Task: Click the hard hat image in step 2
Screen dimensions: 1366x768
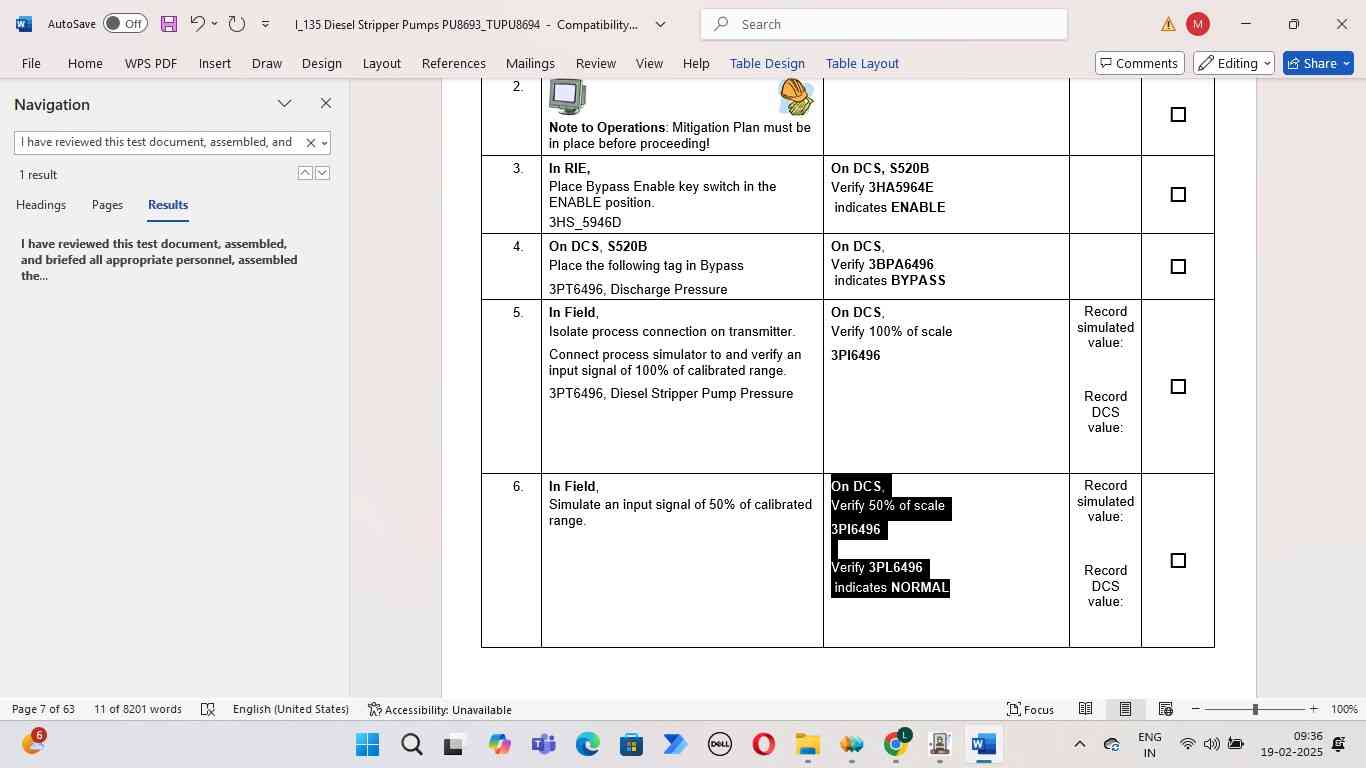Action: point(796,96)
